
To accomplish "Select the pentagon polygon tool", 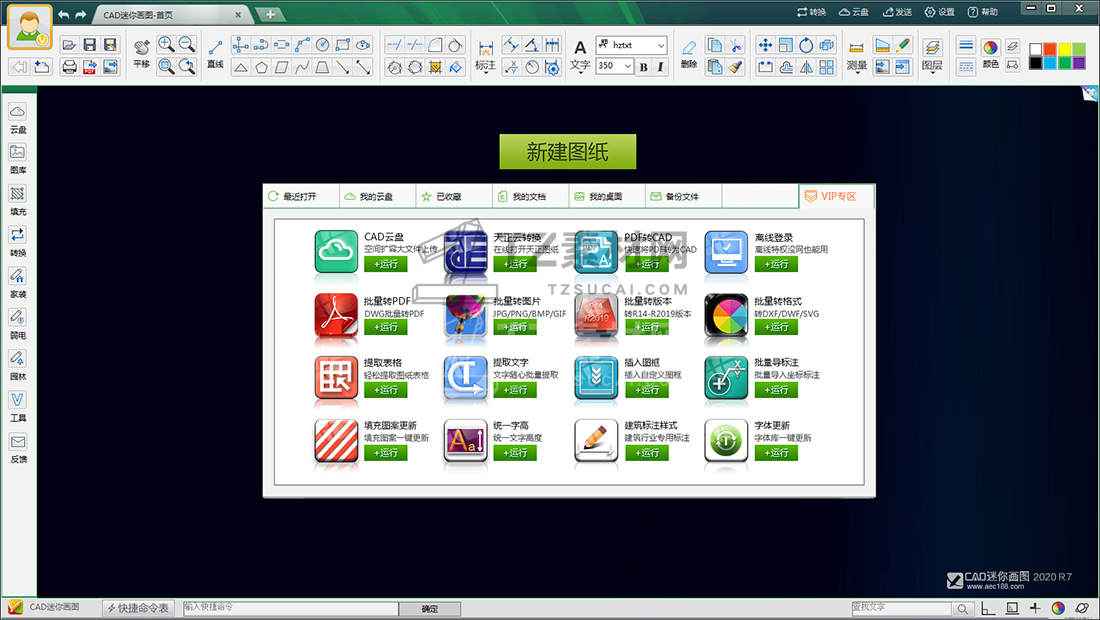I will (261, 67).
